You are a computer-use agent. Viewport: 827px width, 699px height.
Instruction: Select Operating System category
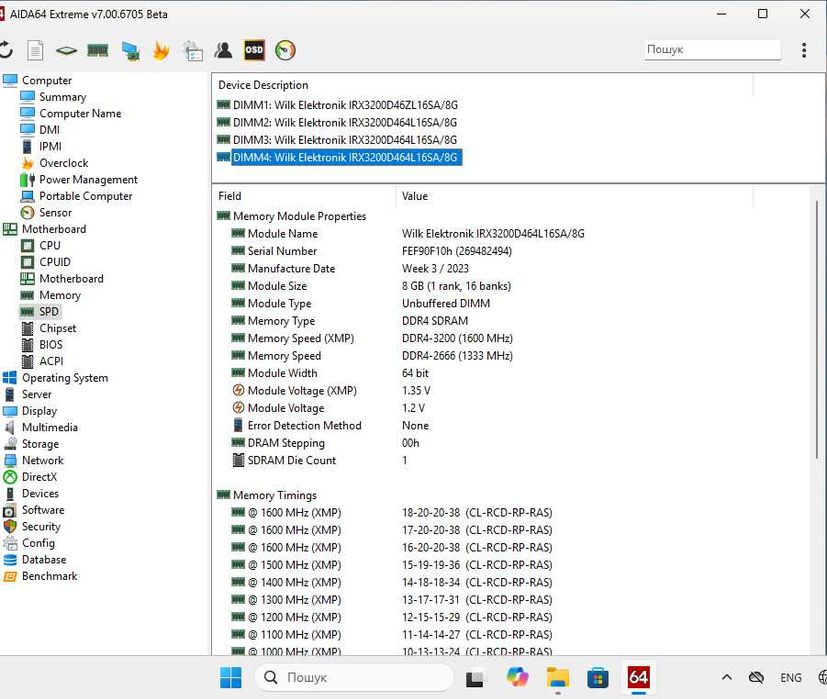click(x=65, y=378)
